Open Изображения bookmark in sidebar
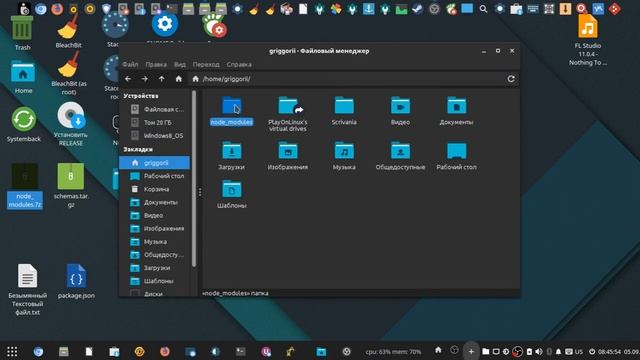This screenshot has width=640, height=360. [x=157, y=229]
